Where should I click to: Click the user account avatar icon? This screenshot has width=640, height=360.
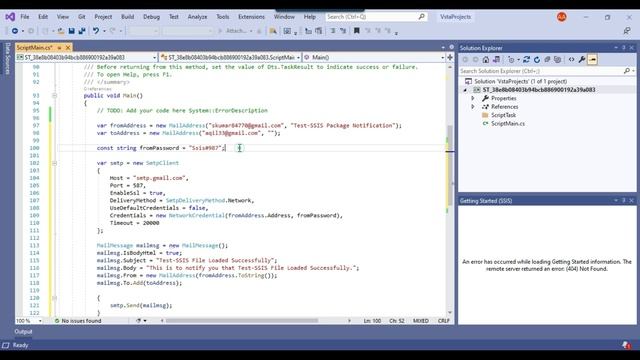[x=562, y=17]
